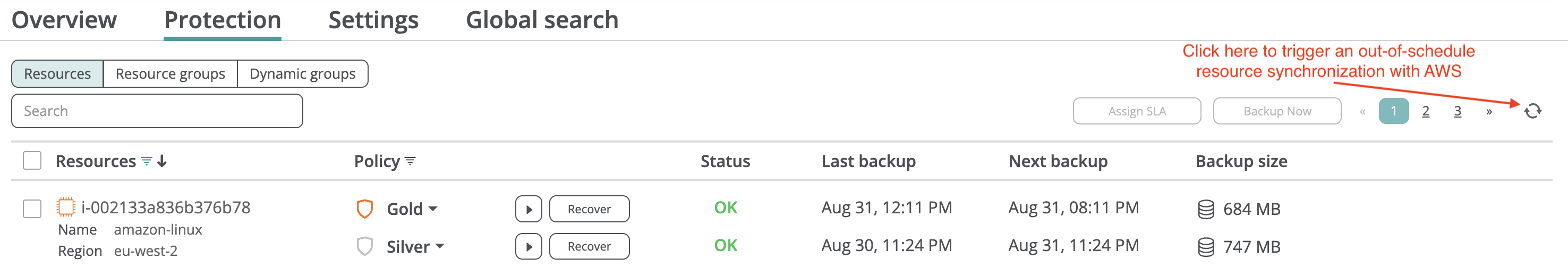Click Recover for the Gold policy
Viewport: 1568px width, 266px height.
[x=589, y=209]
